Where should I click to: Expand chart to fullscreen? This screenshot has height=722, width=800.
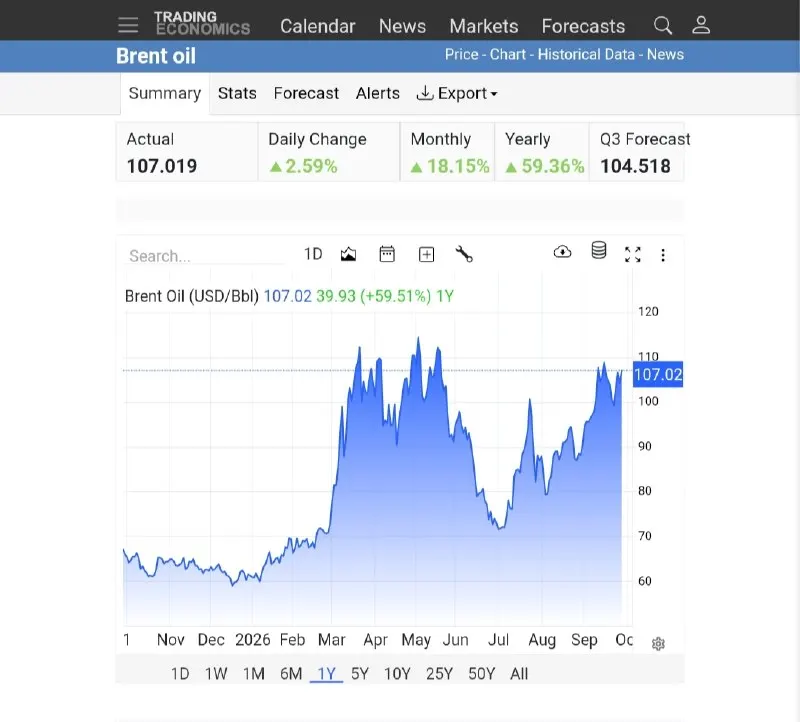click(x=633, y=254)
